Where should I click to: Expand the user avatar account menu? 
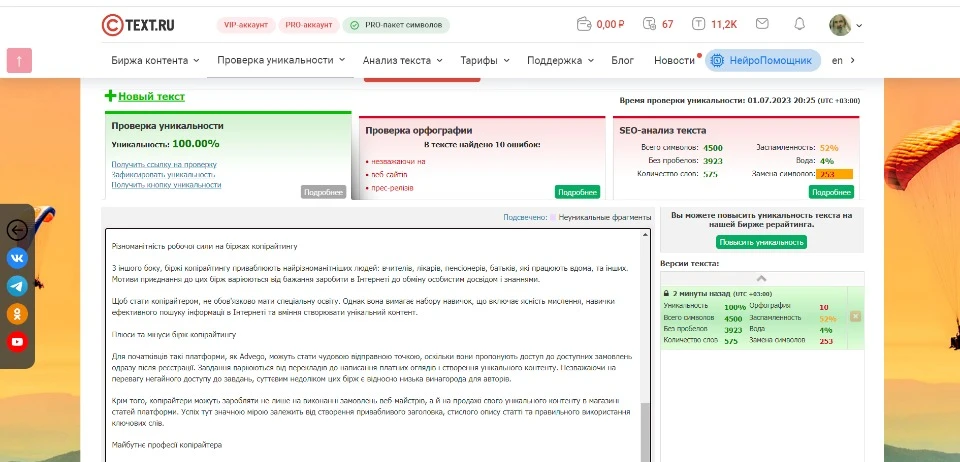click(845, 25)
